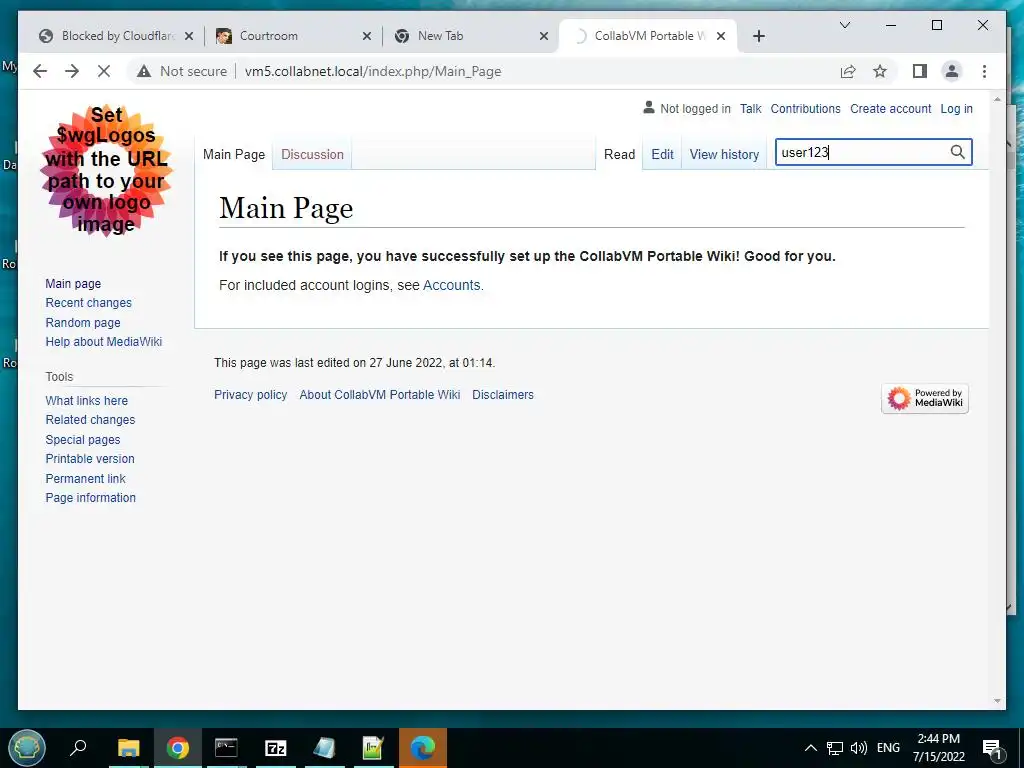This screenshot has width=1024, height=768.
Task: Click the ENG language indicator
Action: click(888, 748)
